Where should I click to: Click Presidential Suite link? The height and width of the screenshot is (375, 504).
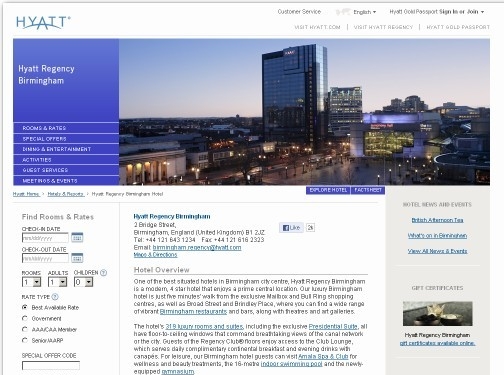pyautogui.click(x=333, y=326)
